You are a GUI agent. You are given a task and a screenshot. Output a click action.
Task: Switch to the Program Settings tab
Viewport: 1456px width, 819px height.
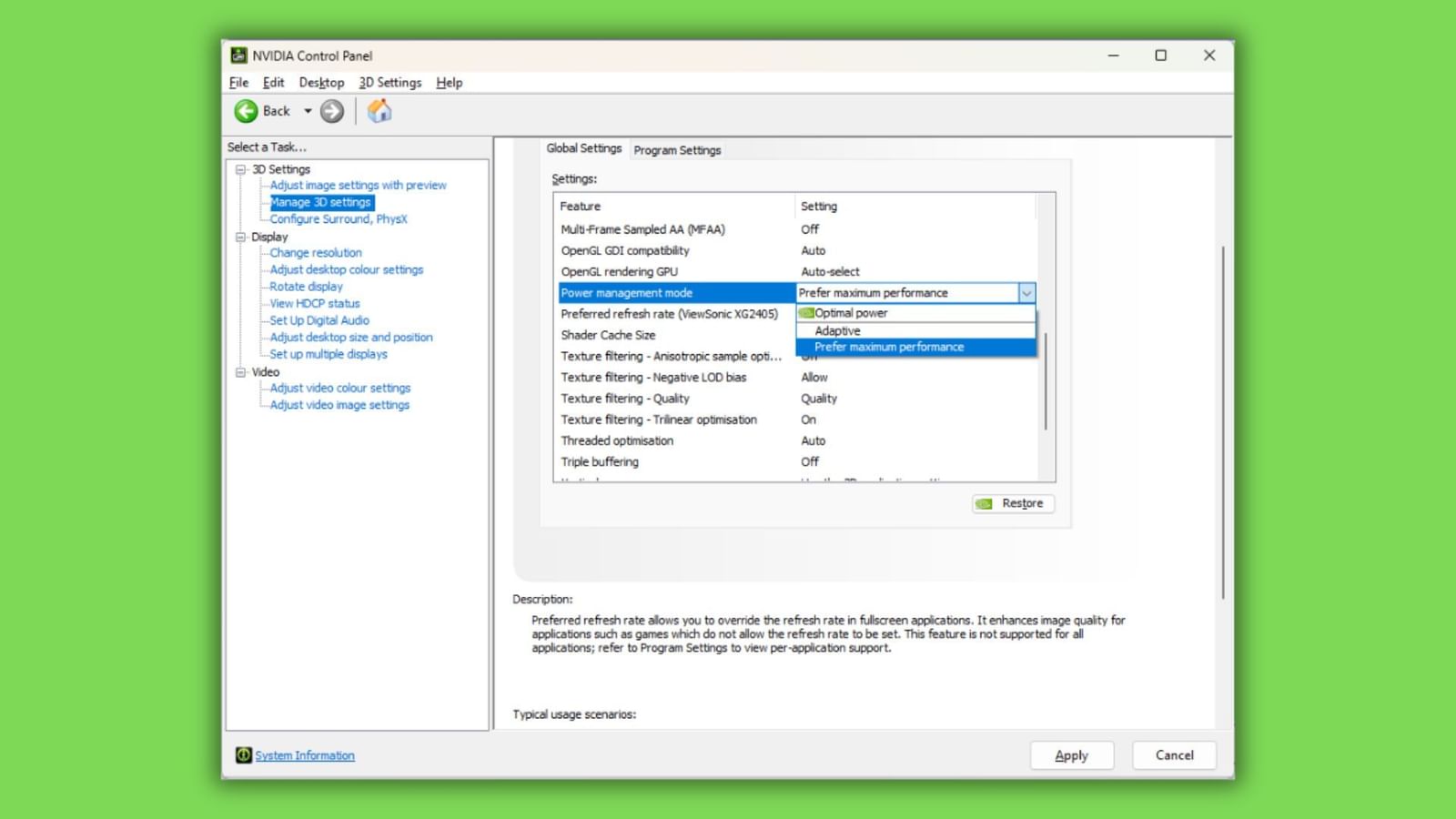click(677, 149)
